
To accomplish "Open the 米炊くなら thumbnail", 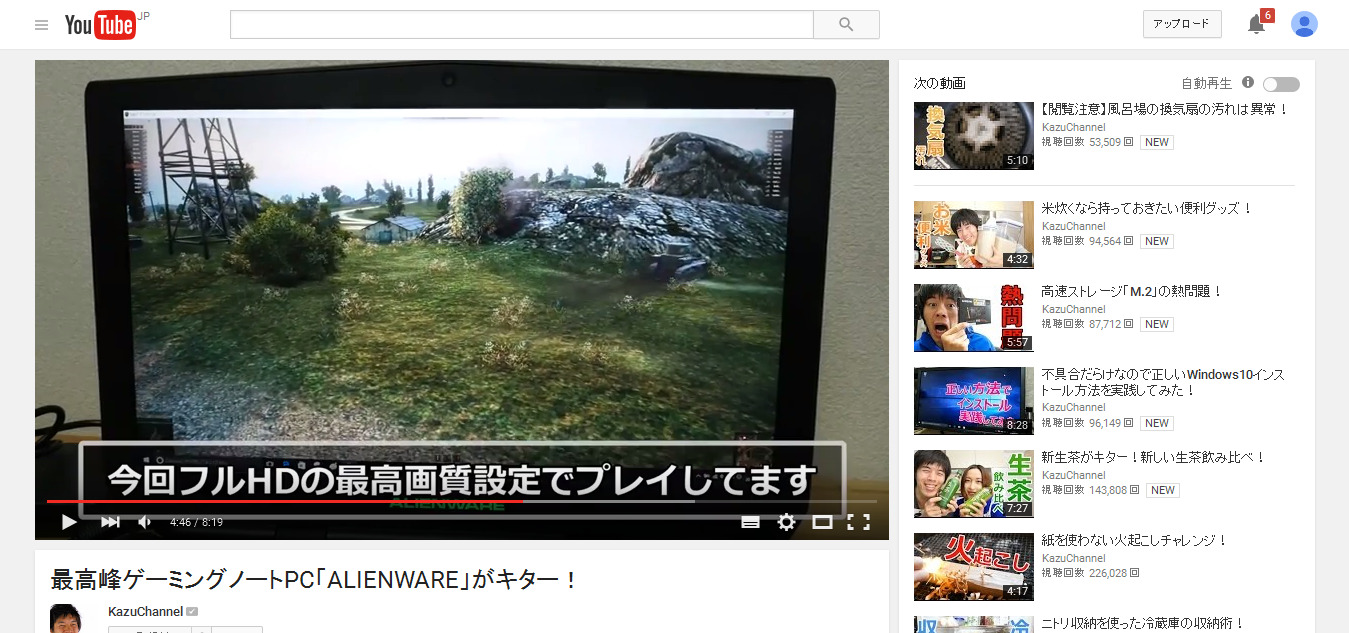I will click(974, 235).
